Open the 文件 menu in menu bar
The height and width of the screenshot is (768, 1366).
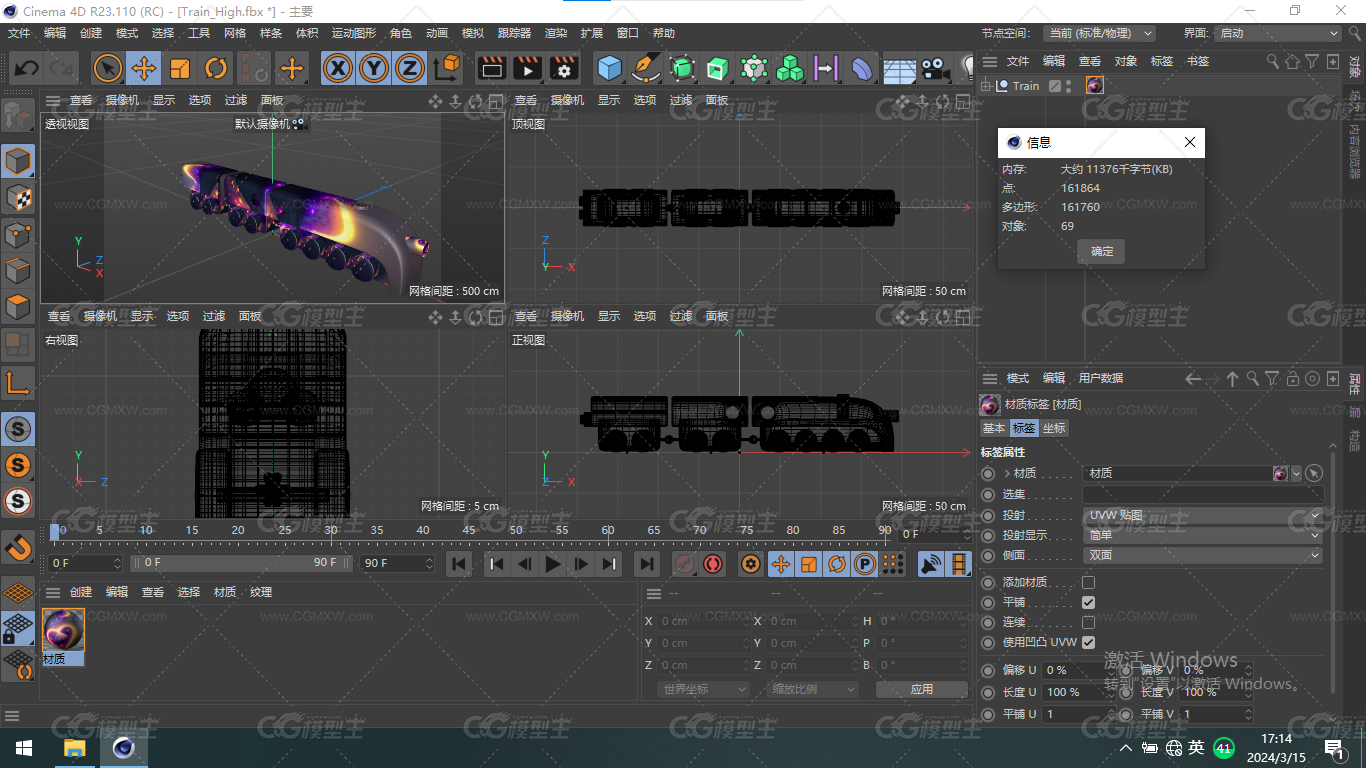click(19, 33)
